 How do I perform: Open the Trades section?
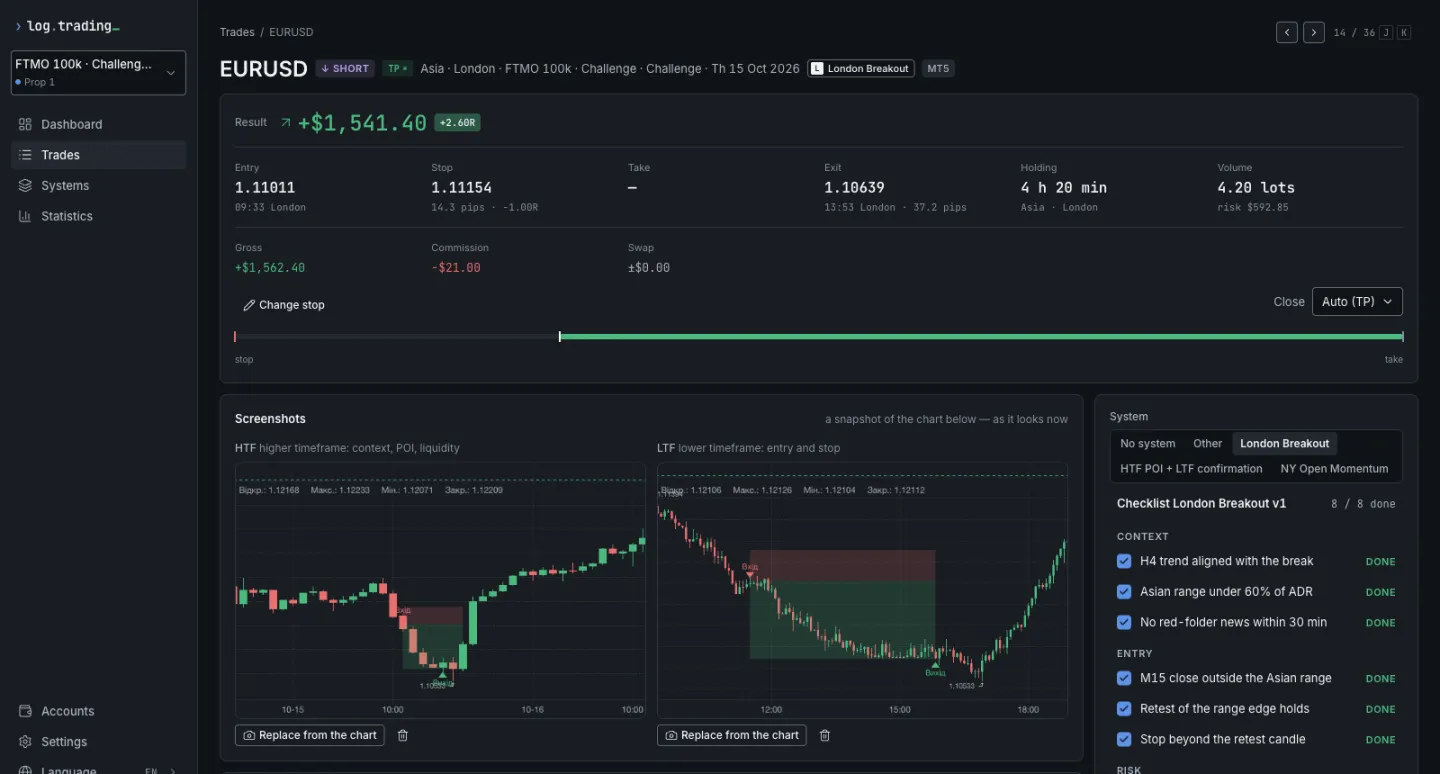98,155
